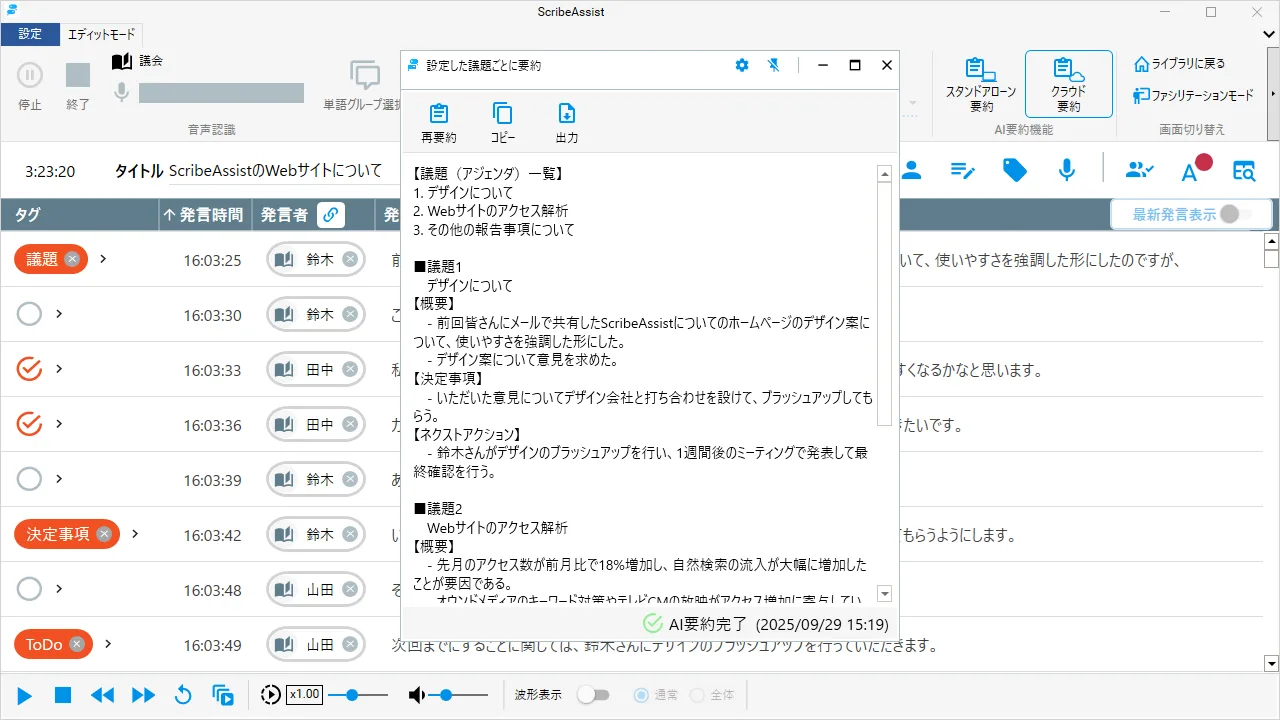Toggle the pin icon in summary dialog
This screenshot has height=720, width=1280.
773,65
